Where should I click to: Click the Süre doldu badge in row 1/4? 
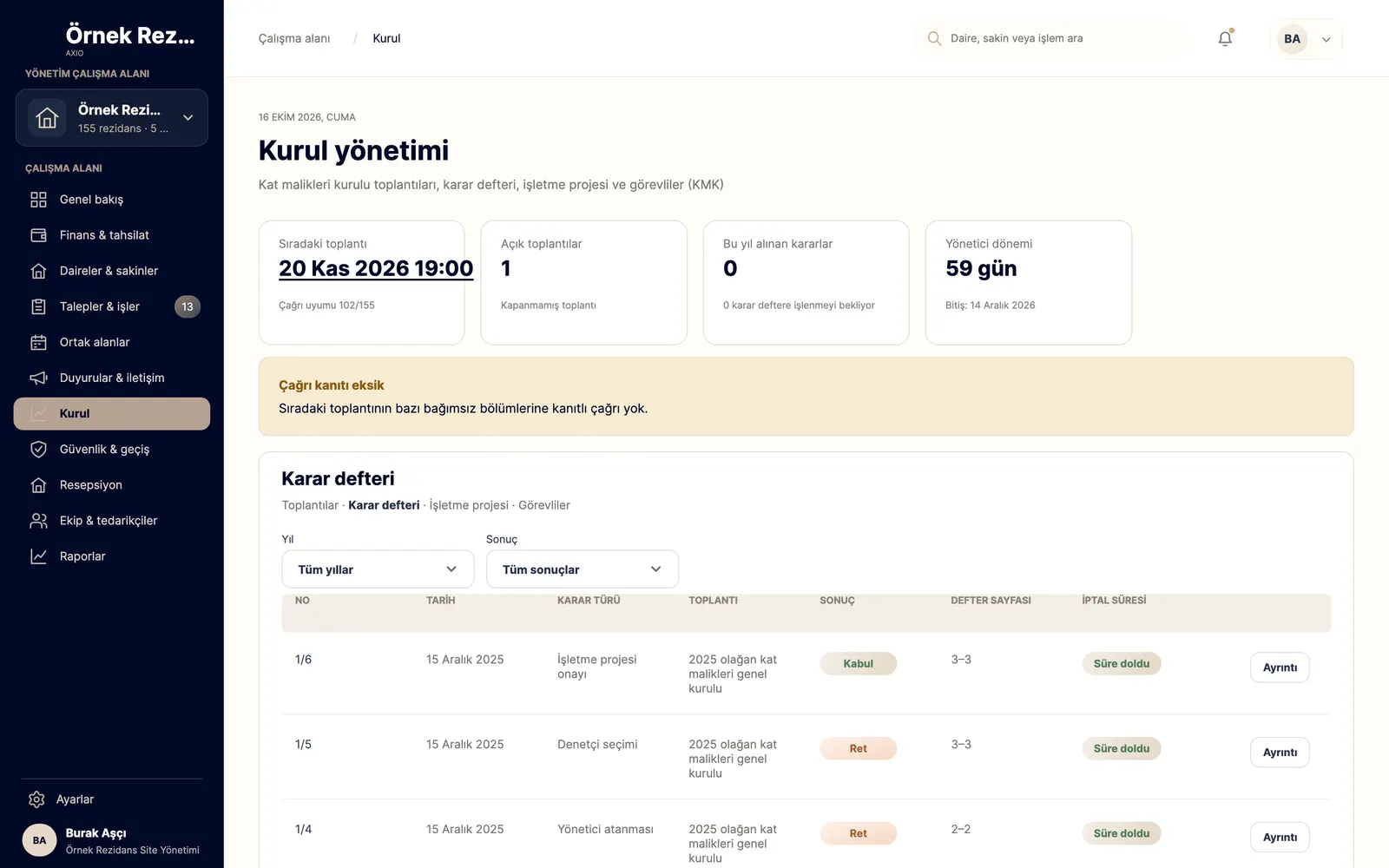1122,834
